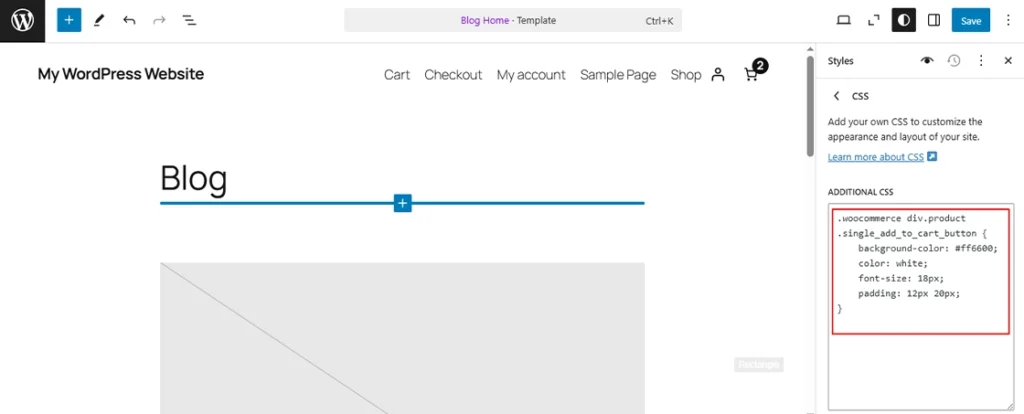Open the Document Overview list view

(x=189, y=20)
